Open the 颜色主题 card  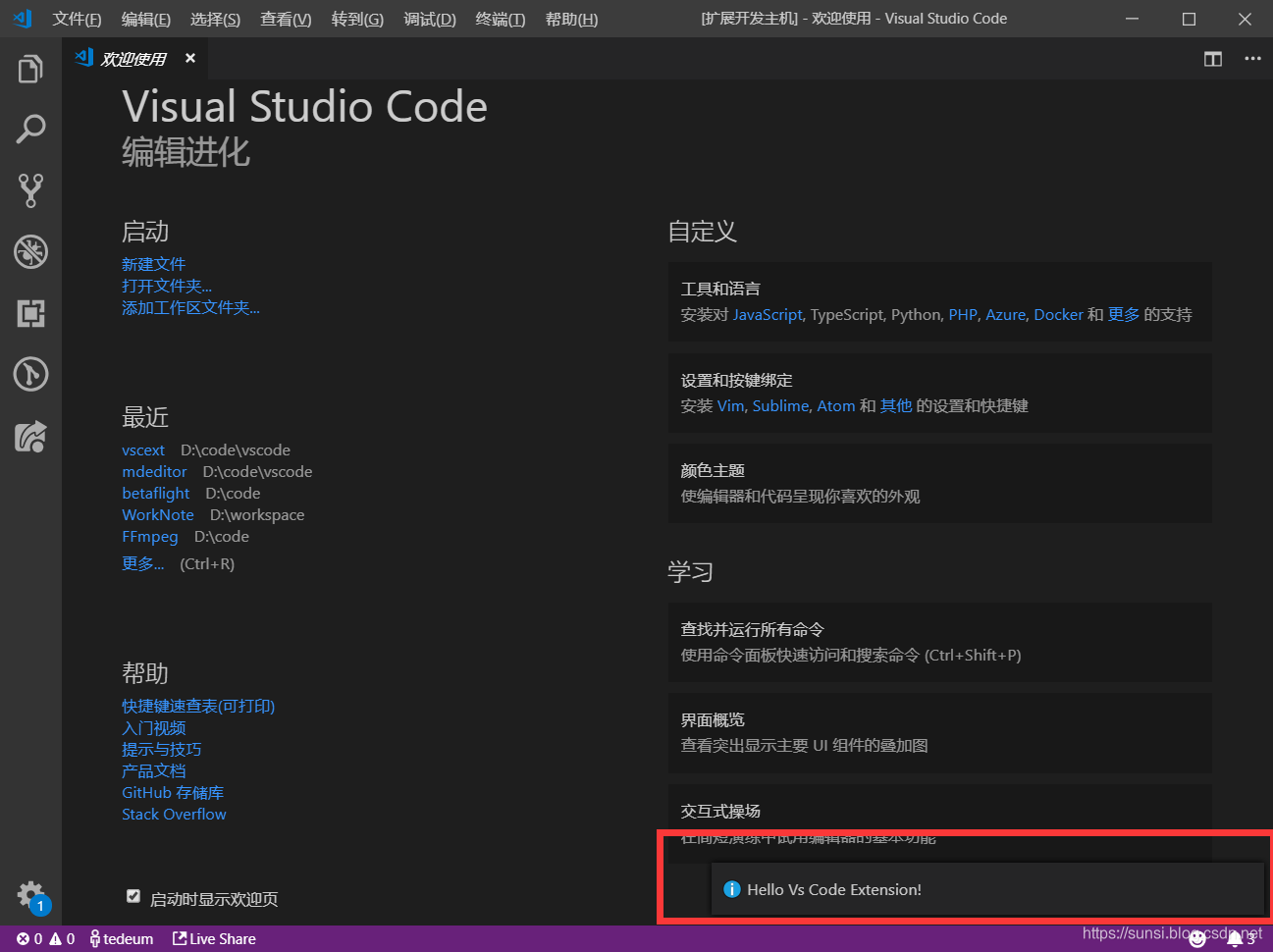[940, 483]
